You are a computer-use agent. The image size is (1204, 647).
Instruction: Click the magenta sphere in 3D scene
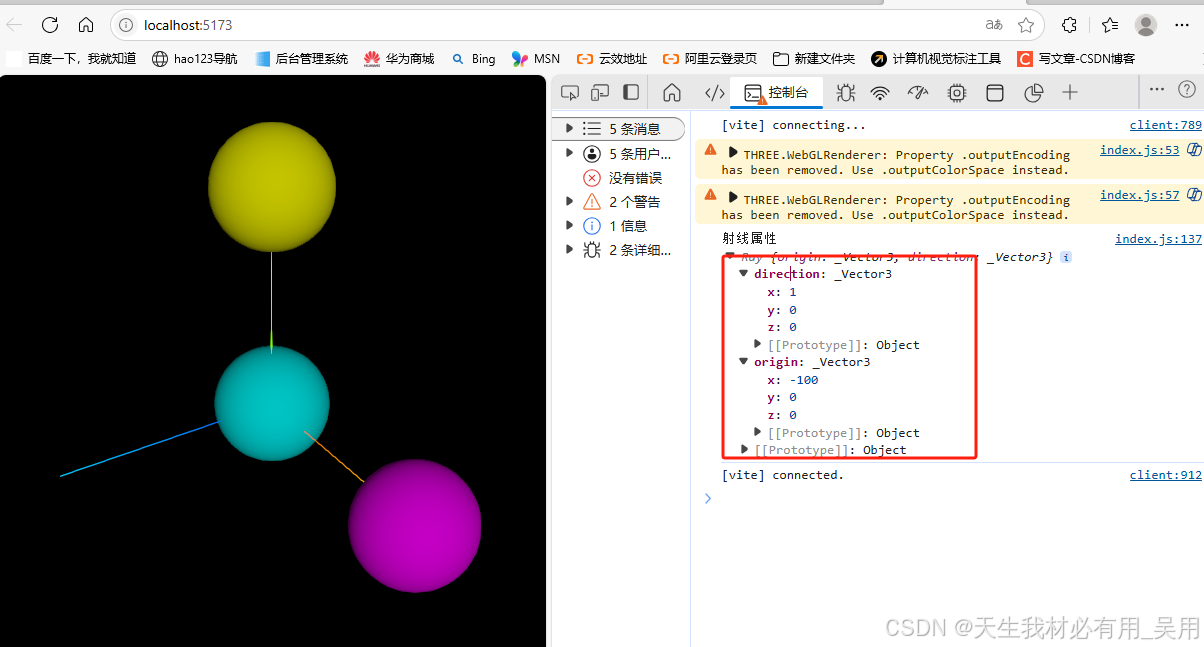(415, 526)
